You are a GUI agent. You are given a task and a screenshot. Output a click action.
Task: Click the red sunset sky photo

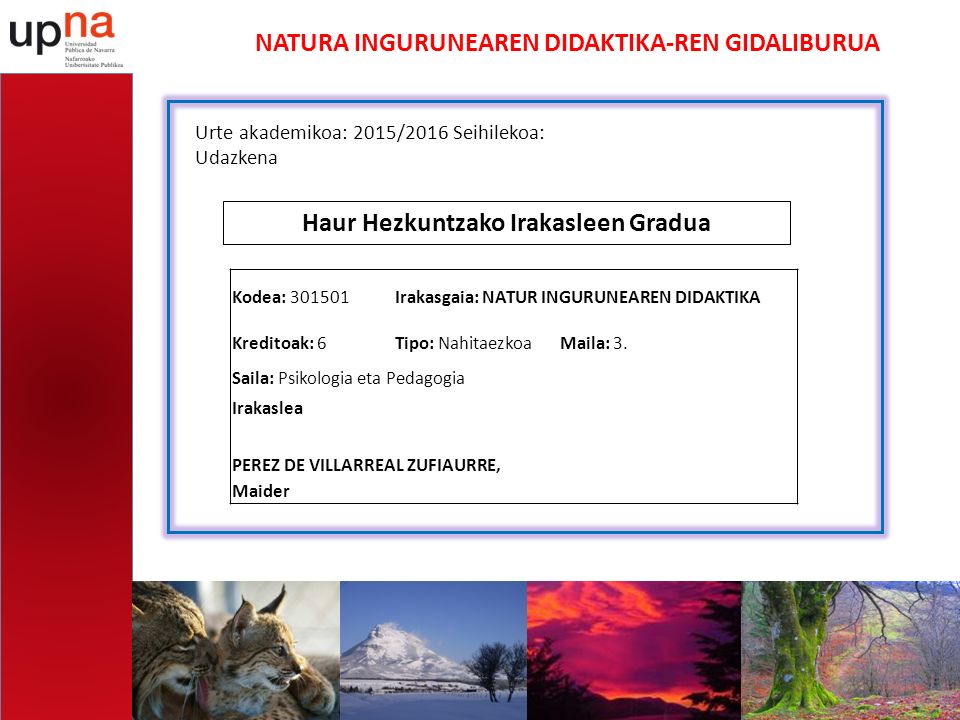click(x=634, y=650)
